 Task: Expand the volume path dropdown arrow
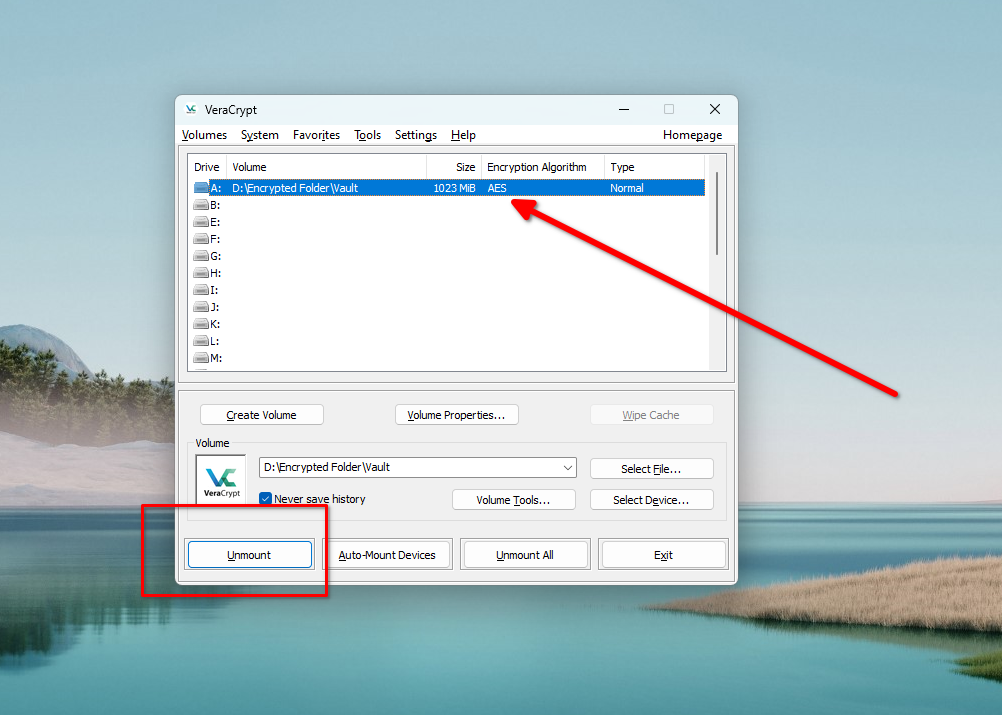(x=567, y=468)
